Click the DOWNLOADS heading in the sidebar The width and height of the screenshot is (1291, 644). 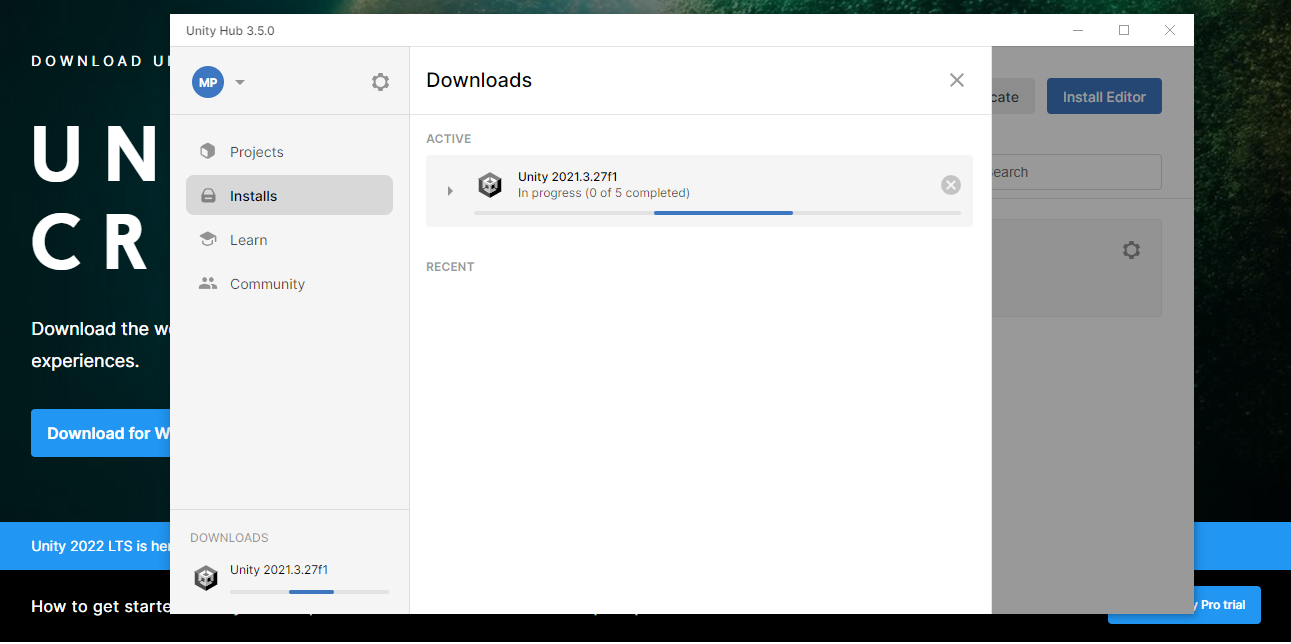point(229,538)
